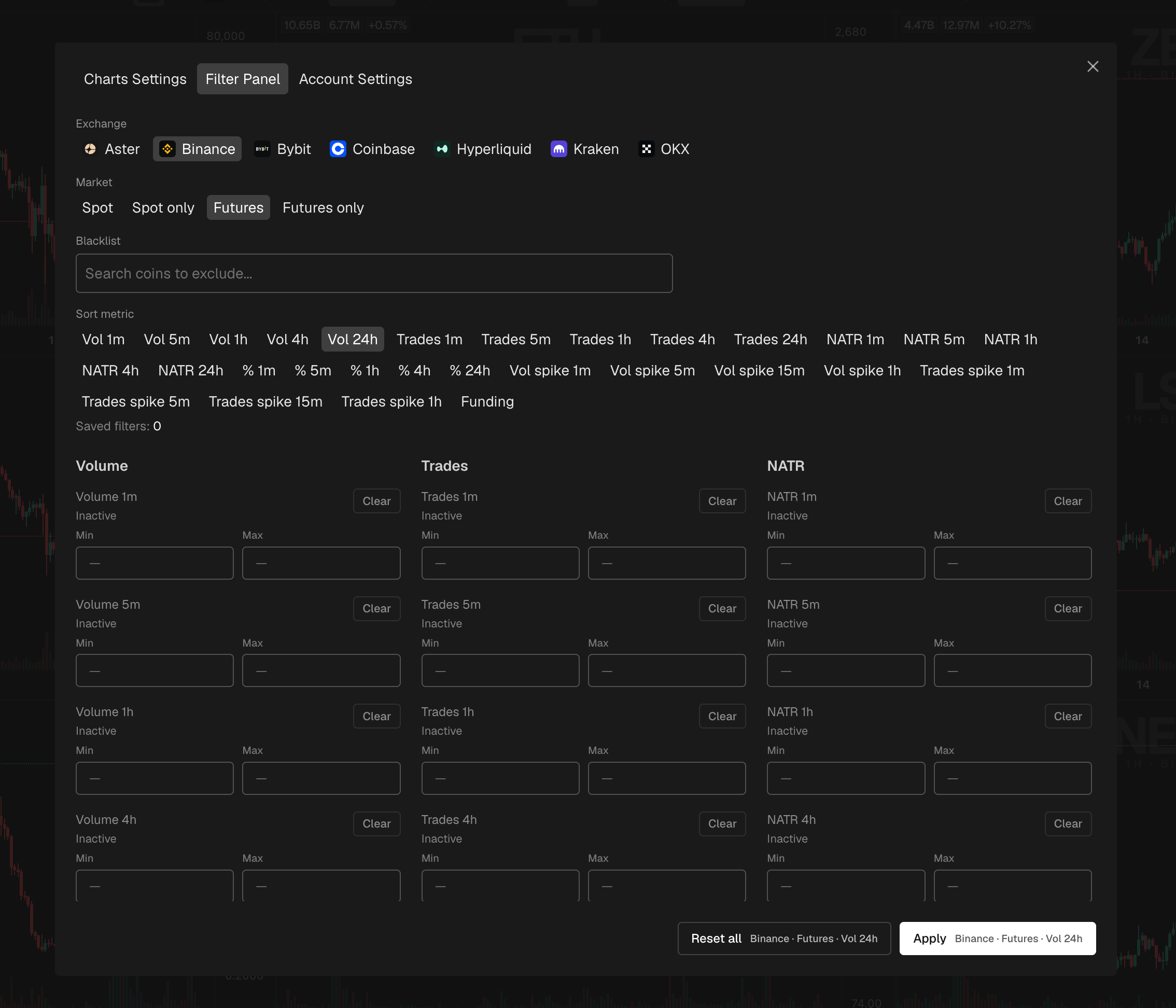This screenshot has width=1176, height=1008.
Task: Click the Trades 1h Min field
Action: [500, 778]
